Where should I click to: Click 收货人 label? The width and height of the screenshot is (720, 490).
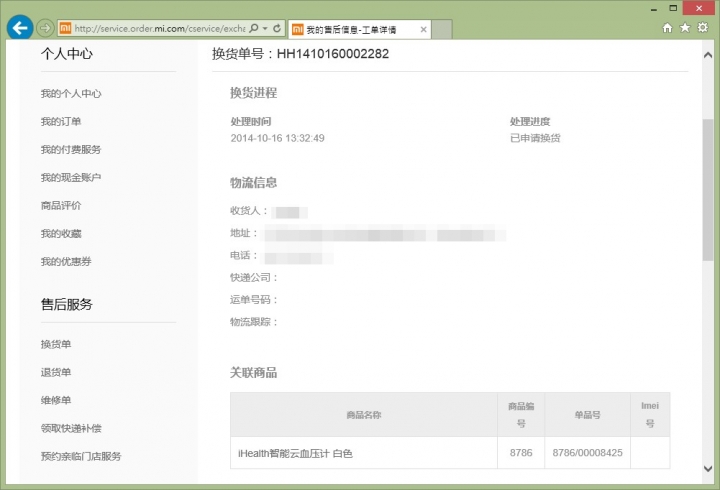[249, 211]
